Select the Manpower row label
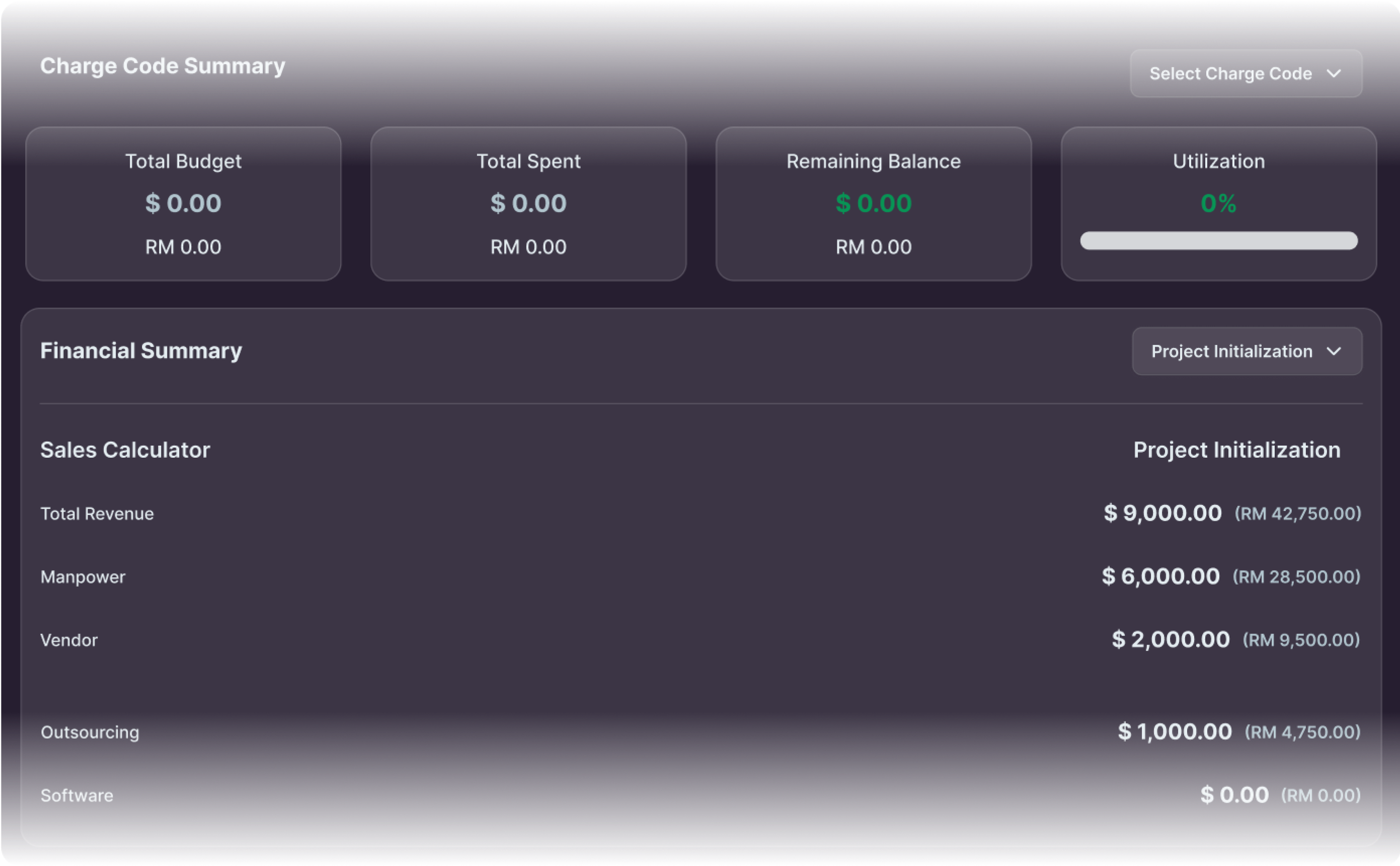This screenshot has width=1400, height=866. click(83, 577)
